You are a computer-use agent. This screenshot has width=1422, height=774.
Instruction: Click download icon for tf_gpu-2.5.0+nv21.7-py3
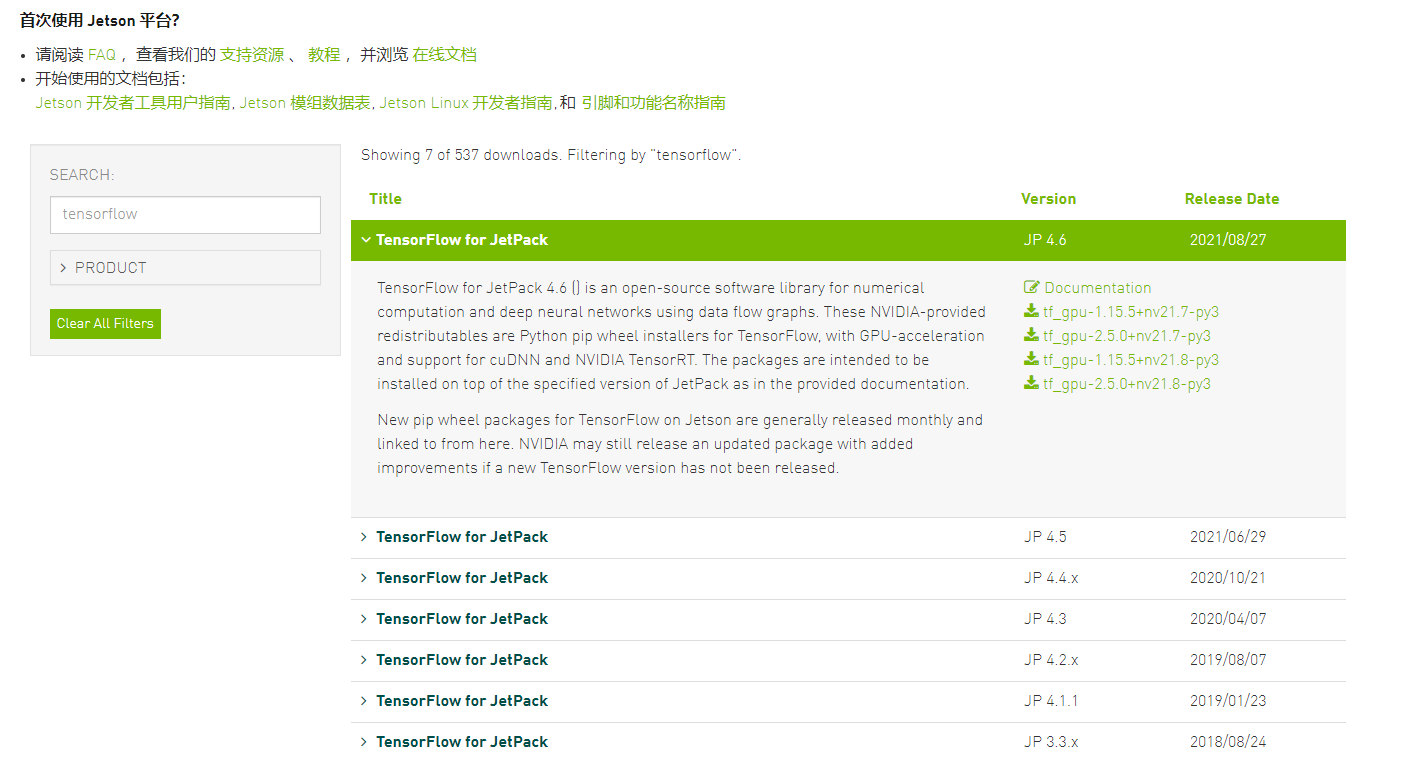(x=1031, y=336)
